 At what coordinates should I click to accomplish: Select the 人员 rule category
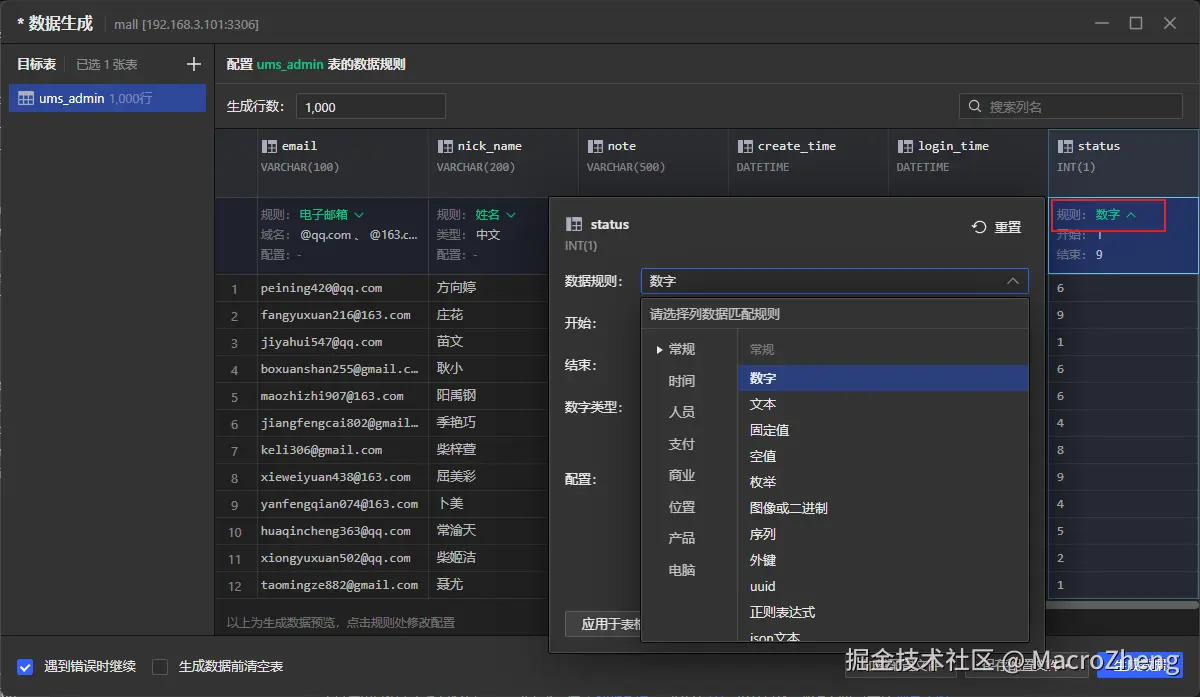682,412
